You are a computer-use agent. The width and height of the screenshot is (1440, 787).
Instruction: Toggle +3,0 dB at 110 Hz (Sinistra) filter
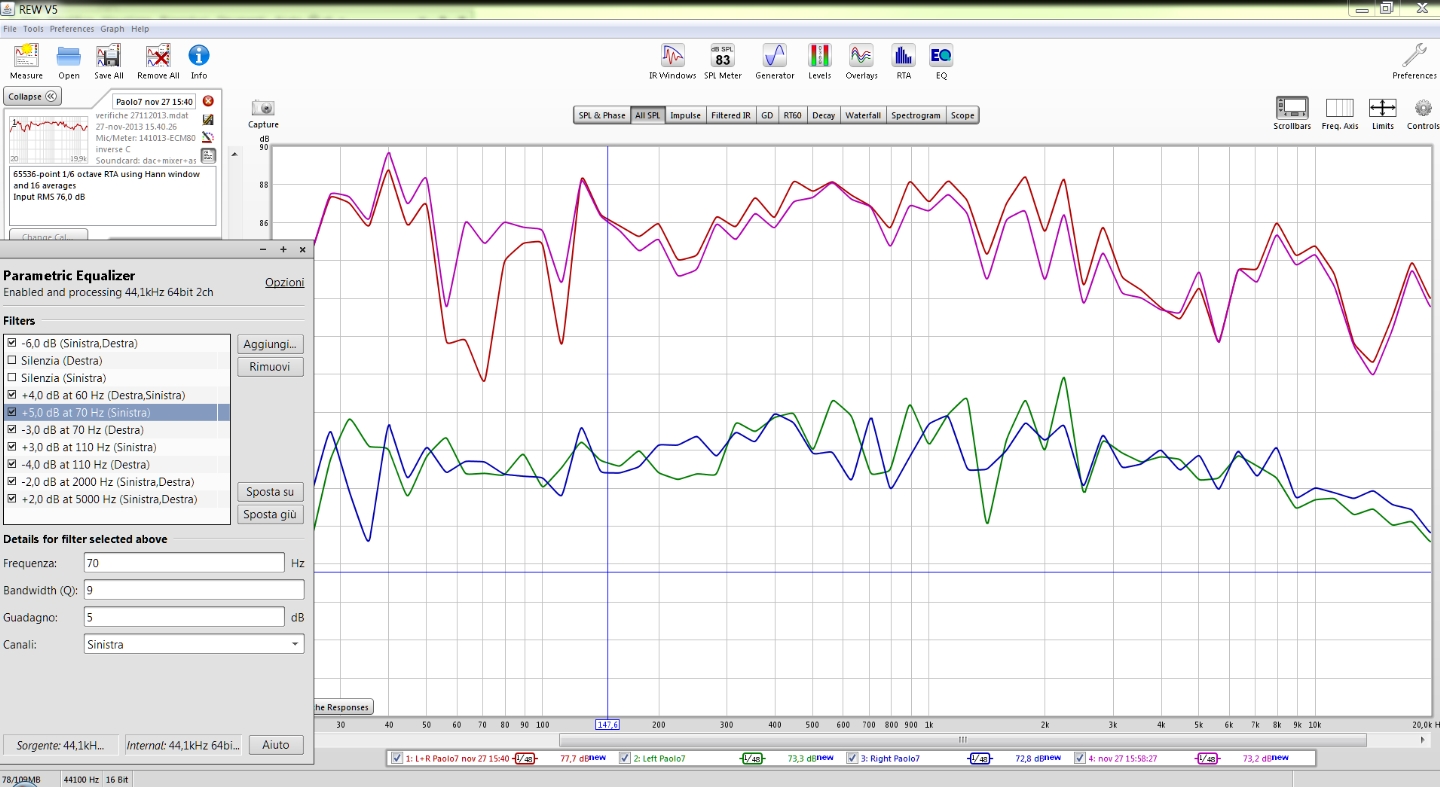click(12, 447)
